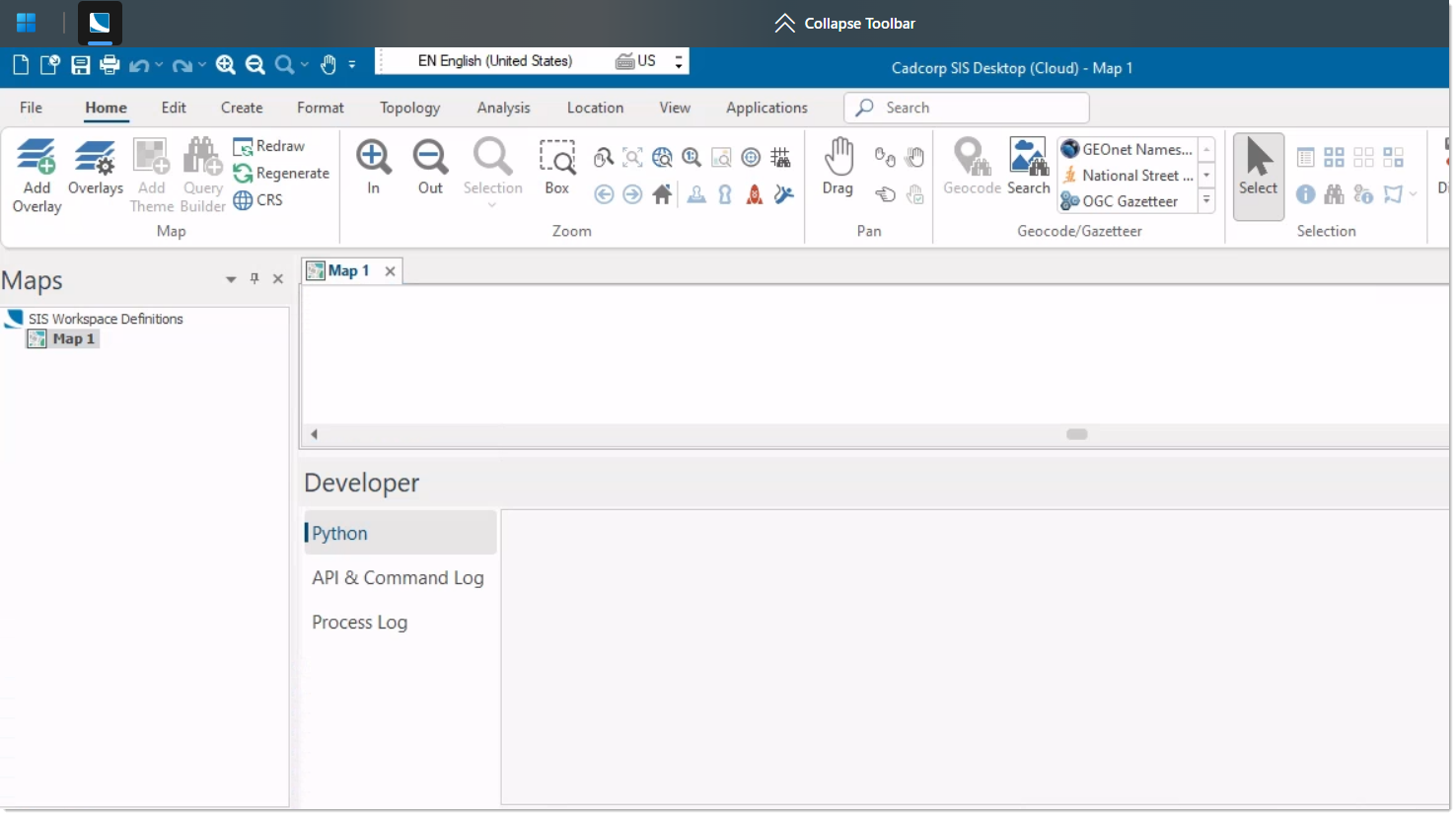Click the quick toolbar zoom in icon
Image resolution: width=1456 pixels, height=816 pixels.
click(226, 65)
